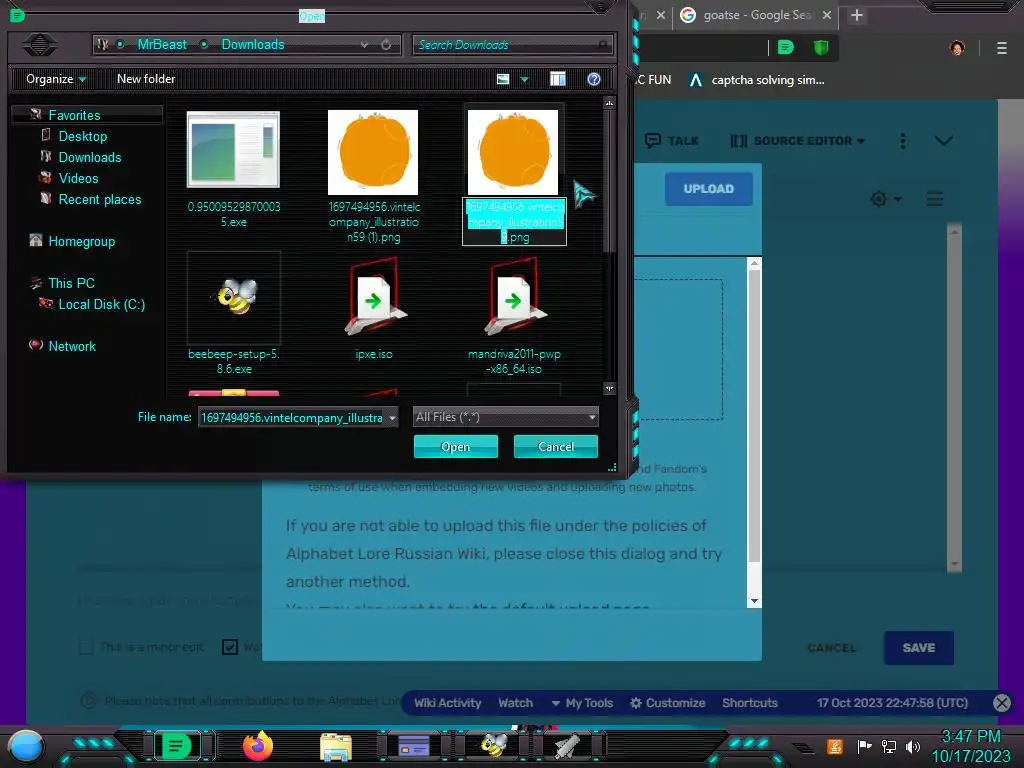This screenshot has height=768, width=1024.
Task: Toggle the preview pane icon
Action: pos(558,79)
